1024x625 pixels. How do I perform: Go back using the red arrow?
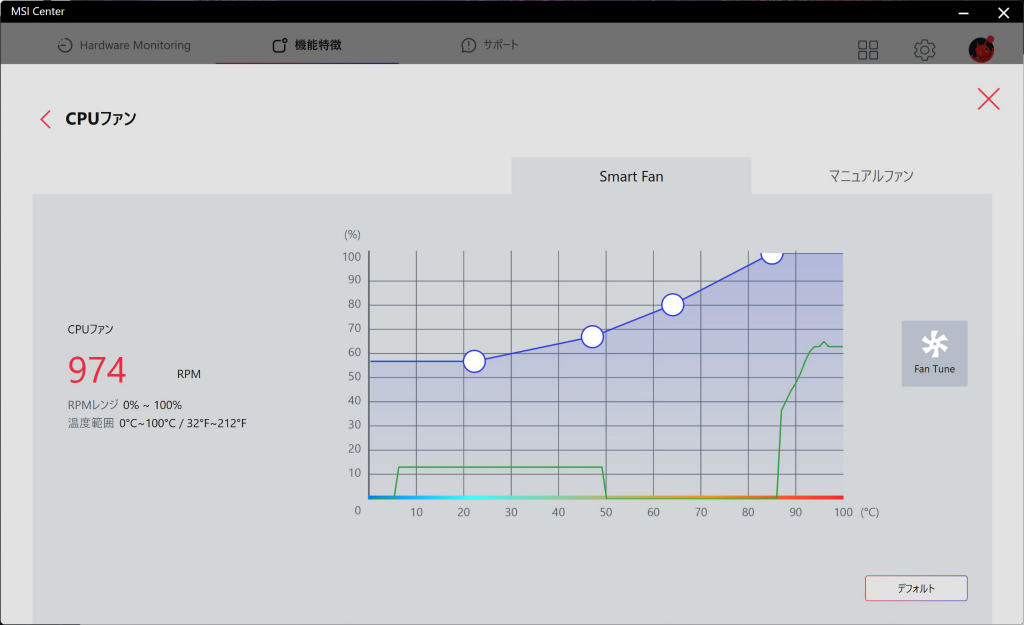coord(45,120)
